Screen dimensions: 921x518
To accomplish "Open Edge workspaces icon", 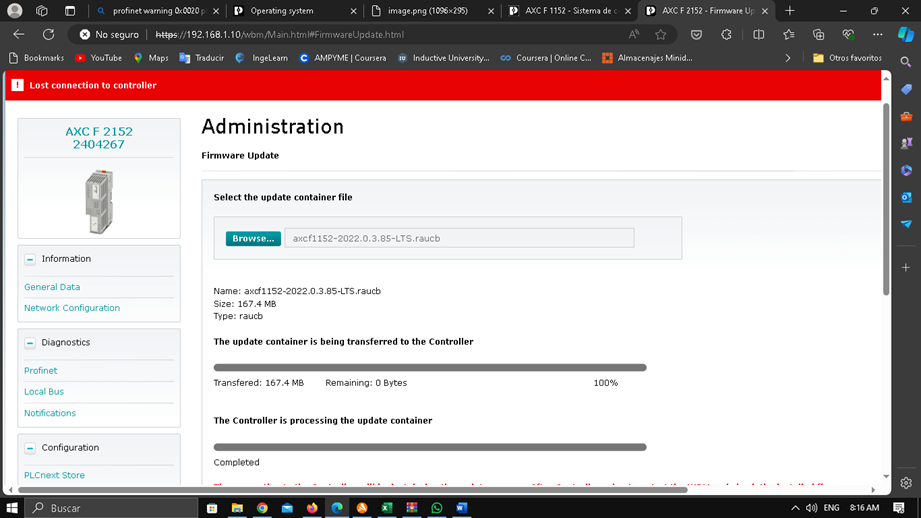I will click(42, 11).
